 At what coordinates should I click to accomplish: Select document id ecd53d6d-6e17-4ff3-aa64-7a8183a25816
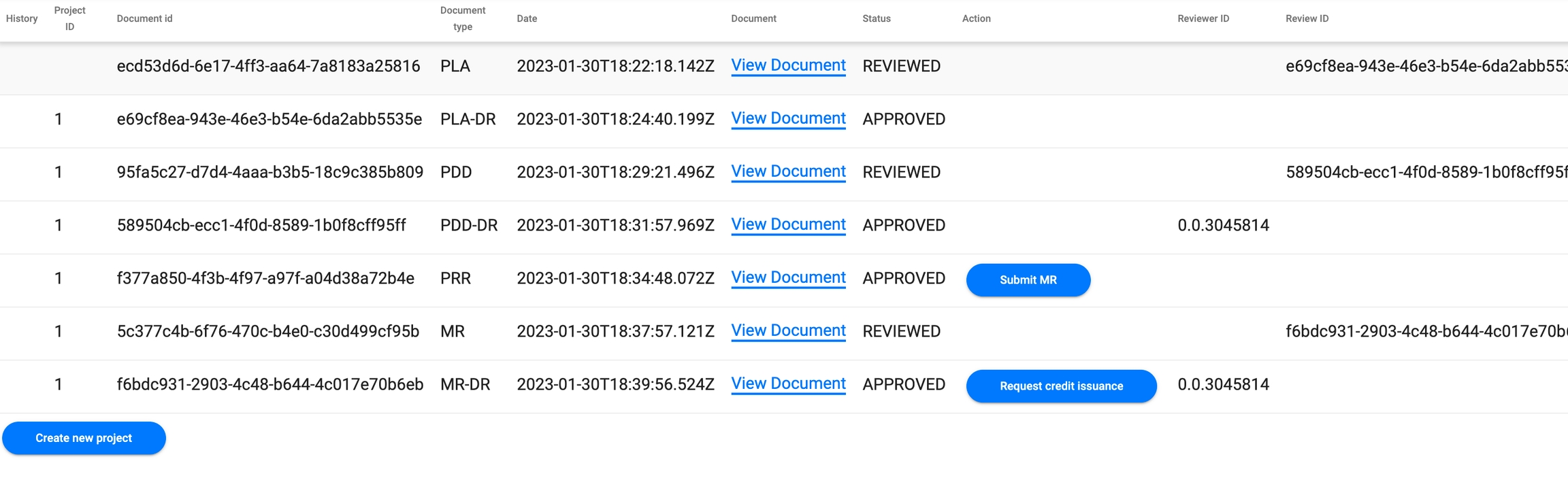[268, 67]
